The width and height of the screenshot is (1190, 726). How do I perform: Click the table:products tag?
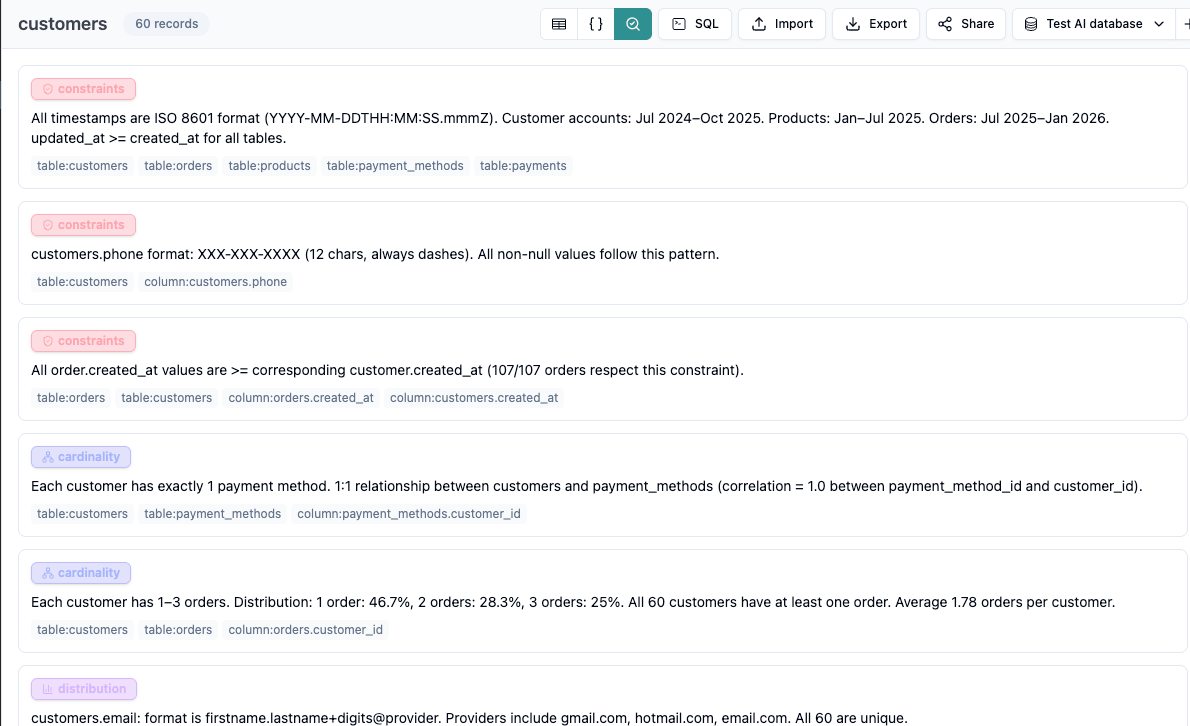269,166
